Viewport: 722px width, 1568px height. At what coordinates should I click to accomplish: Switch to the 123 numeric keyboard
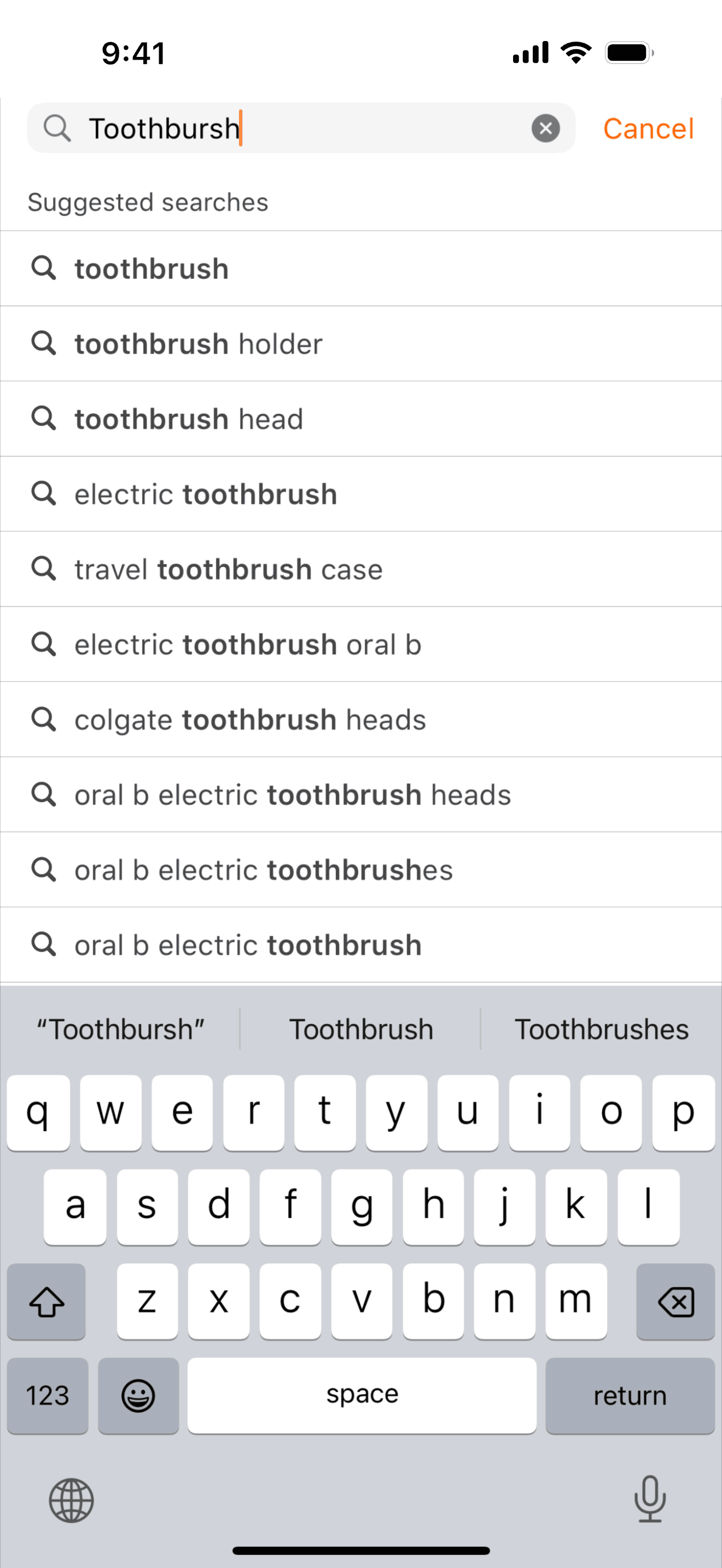tap(48, 1396)
